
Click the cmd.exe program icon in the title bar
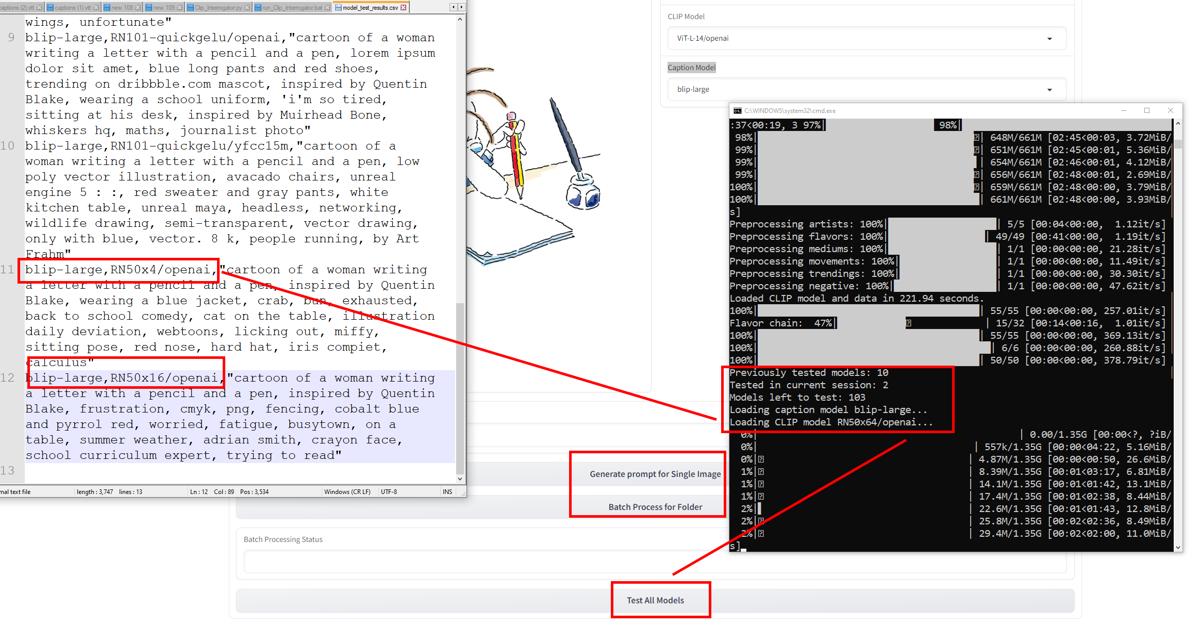pos(736,110)
